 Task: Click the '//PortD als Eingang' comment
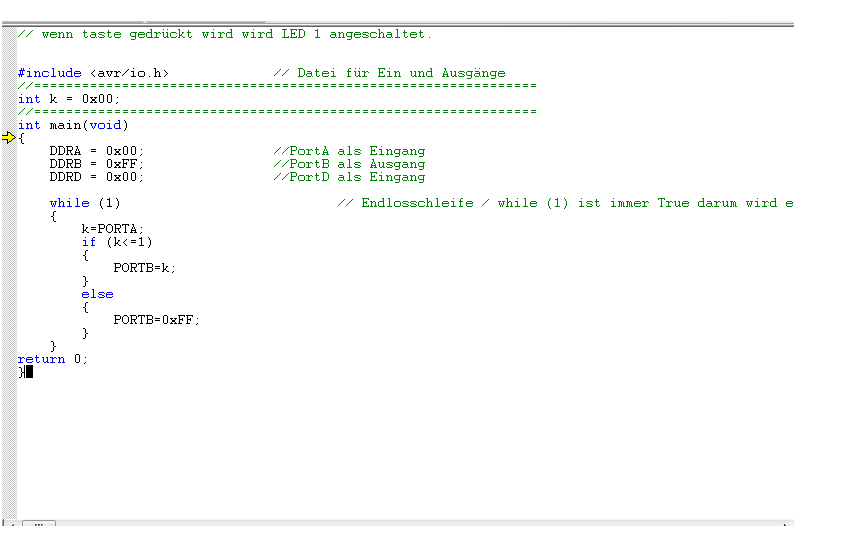coord(349,177)
